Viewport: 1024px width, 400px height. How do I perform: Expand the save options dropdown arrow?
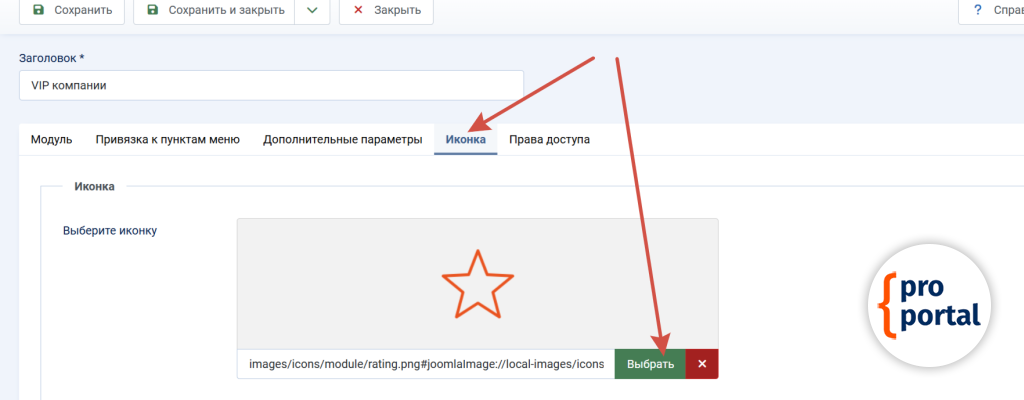click(x=312, y=10)
